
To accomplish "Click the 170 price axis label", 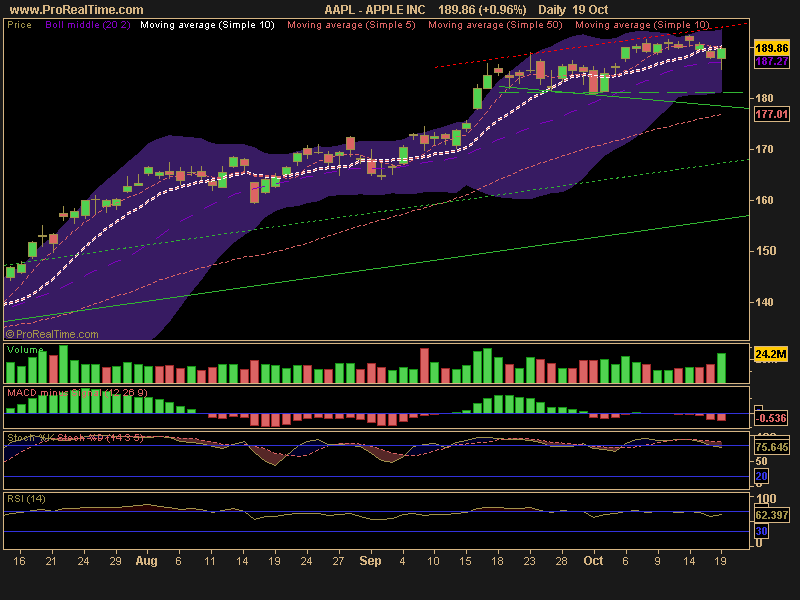I will pyautogui.click(x=764, y=149).
